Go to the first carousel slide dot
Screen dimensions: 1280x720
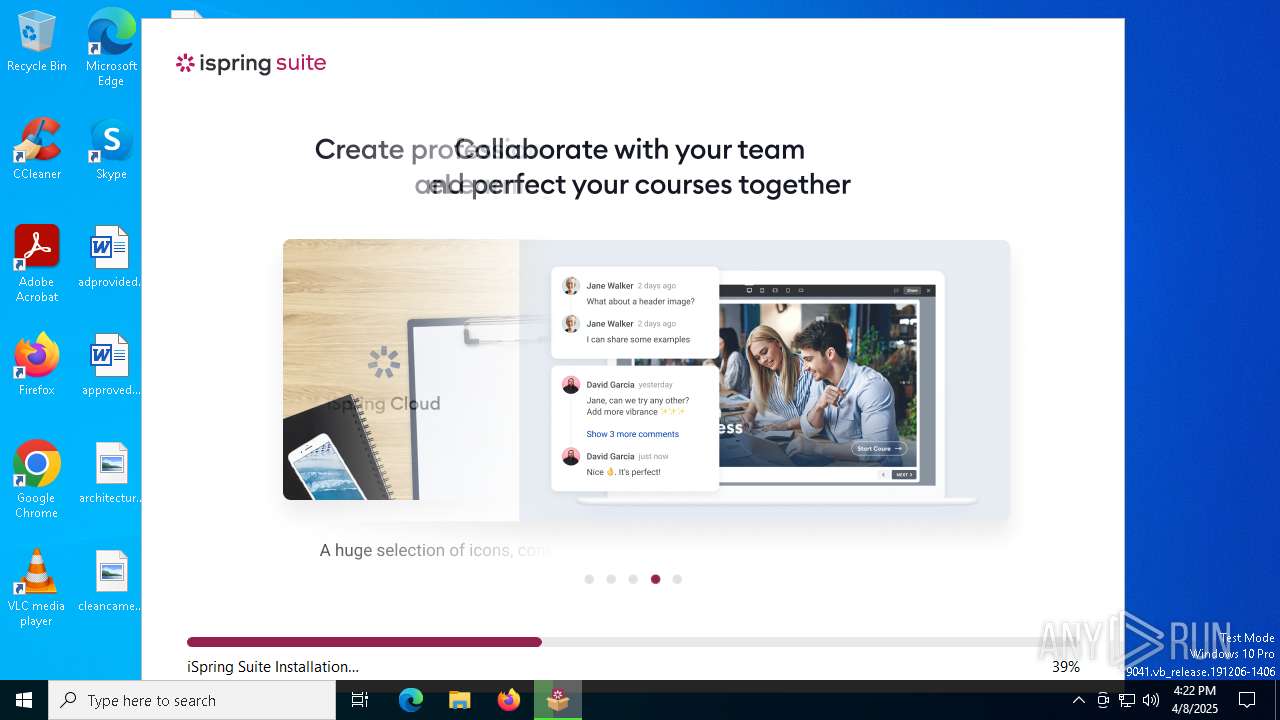coord(589,579)
